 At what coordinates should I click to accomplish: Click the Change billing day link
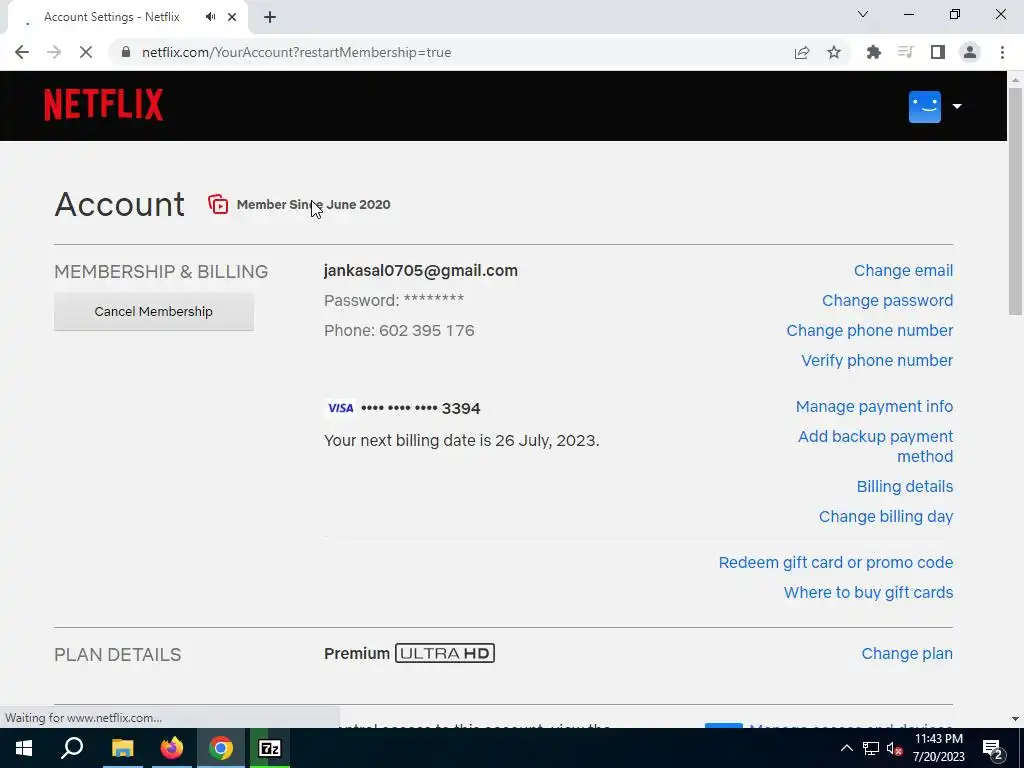tap(886, 517)
